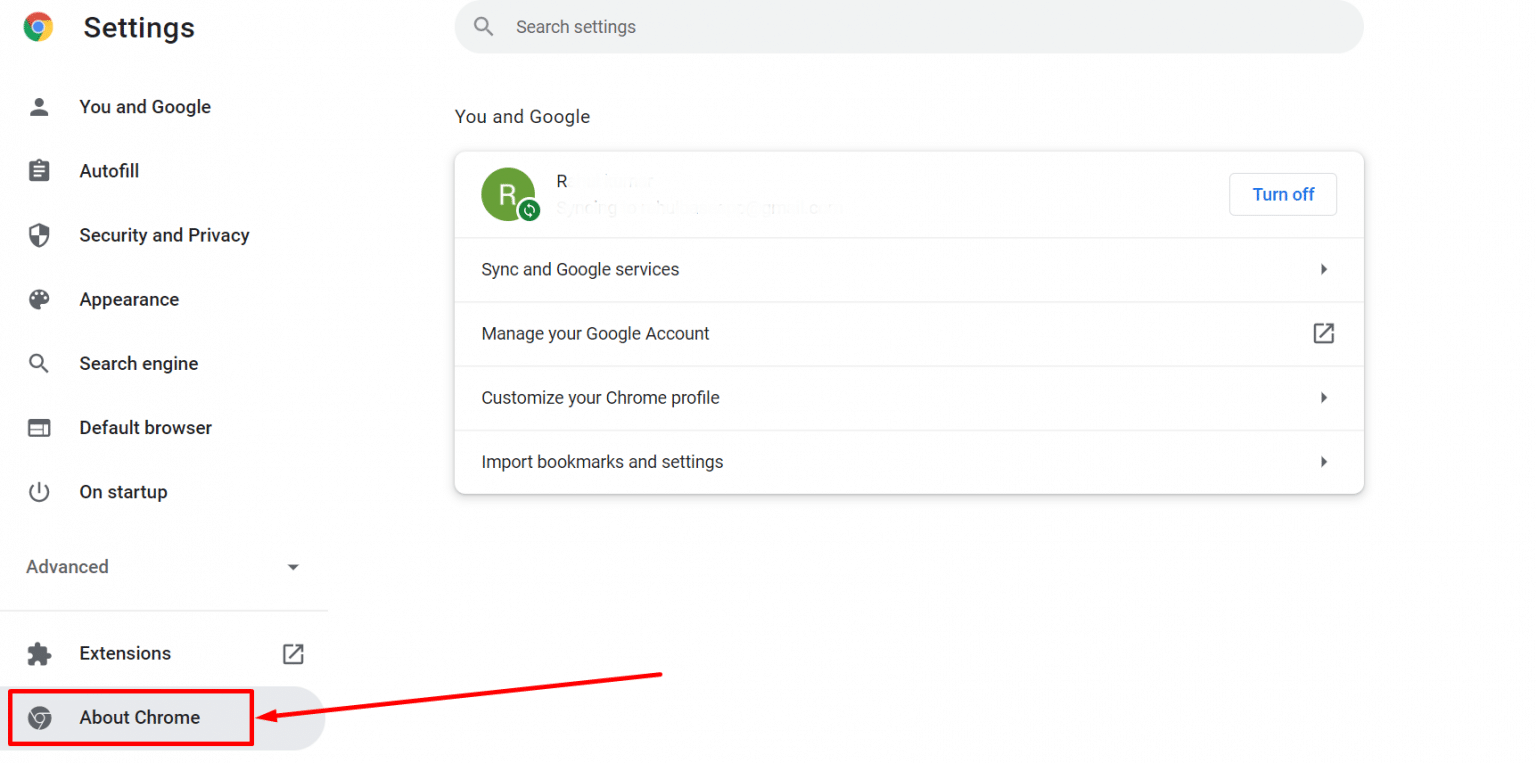Click the Default browser icon
The height and width of the screenshot is (763, 1536).
coord(38,427)
